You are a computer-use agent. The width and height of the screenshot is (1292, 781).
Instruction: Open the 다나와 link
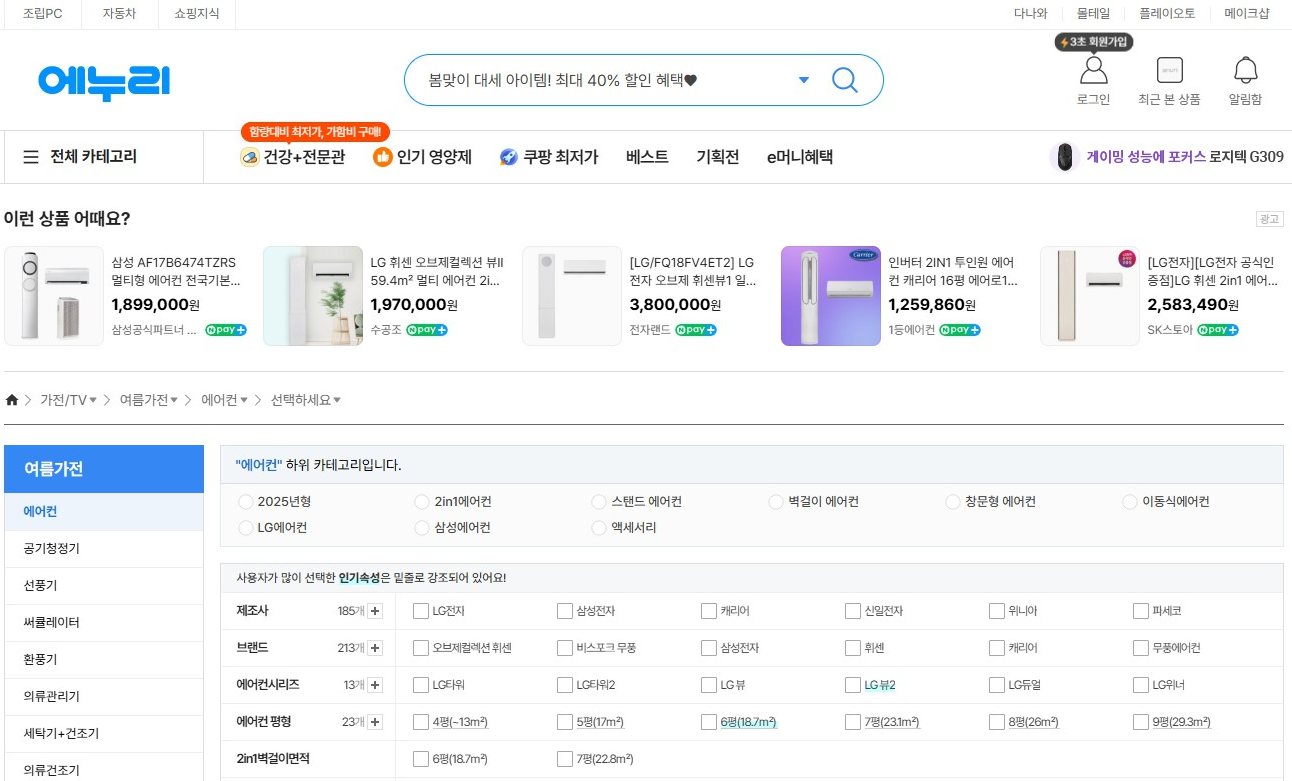click(x=1030, y=14)
